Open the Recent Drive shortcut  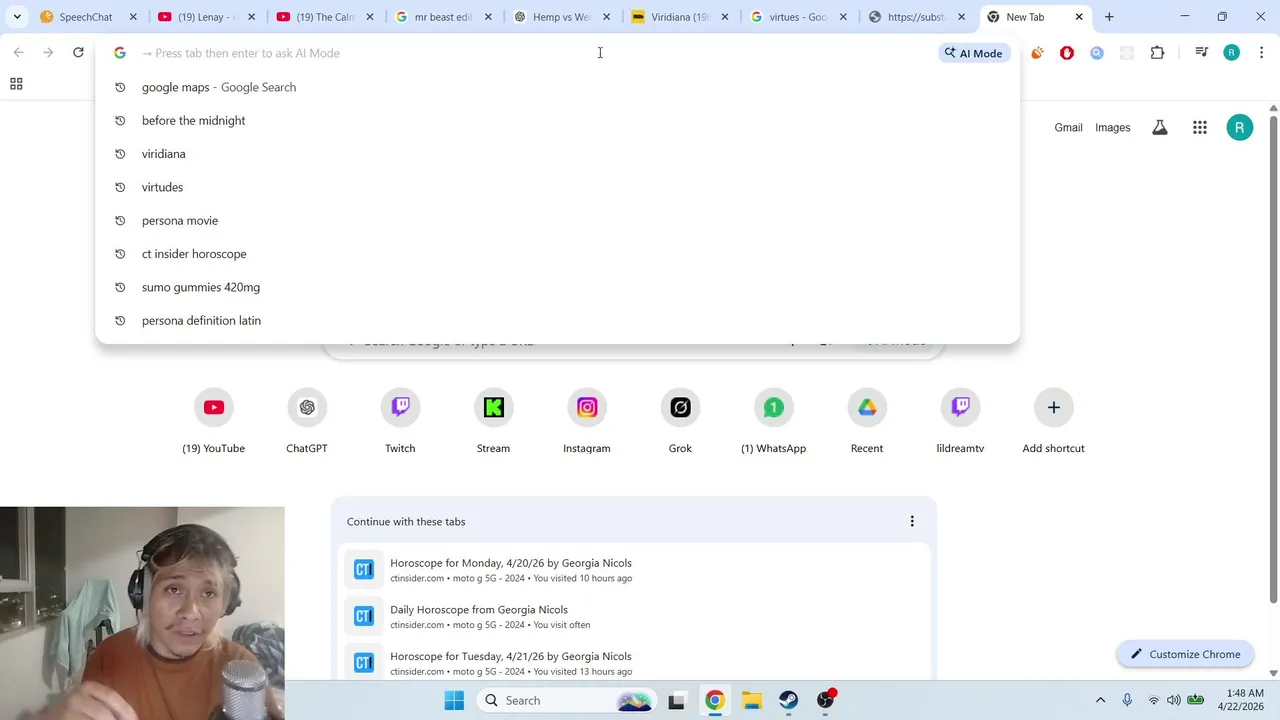(867, 420)
